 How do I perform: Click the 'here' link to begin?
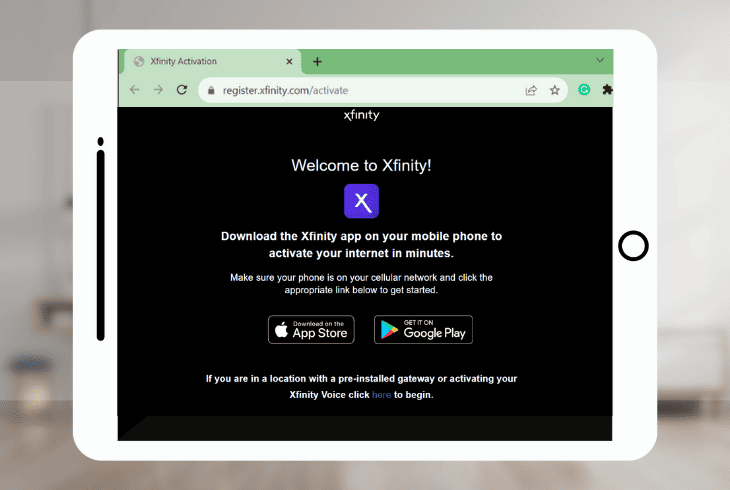381,395
